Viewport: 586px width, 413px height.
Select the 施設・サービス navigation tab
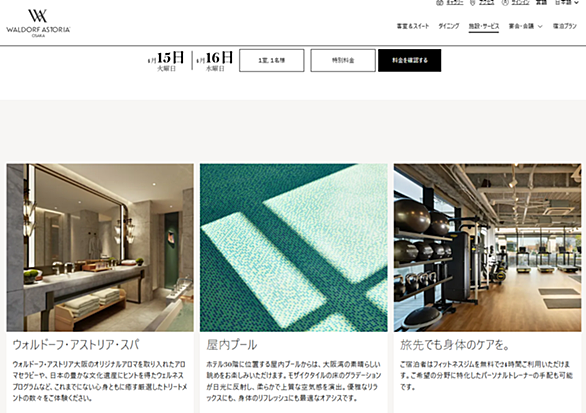484,26
